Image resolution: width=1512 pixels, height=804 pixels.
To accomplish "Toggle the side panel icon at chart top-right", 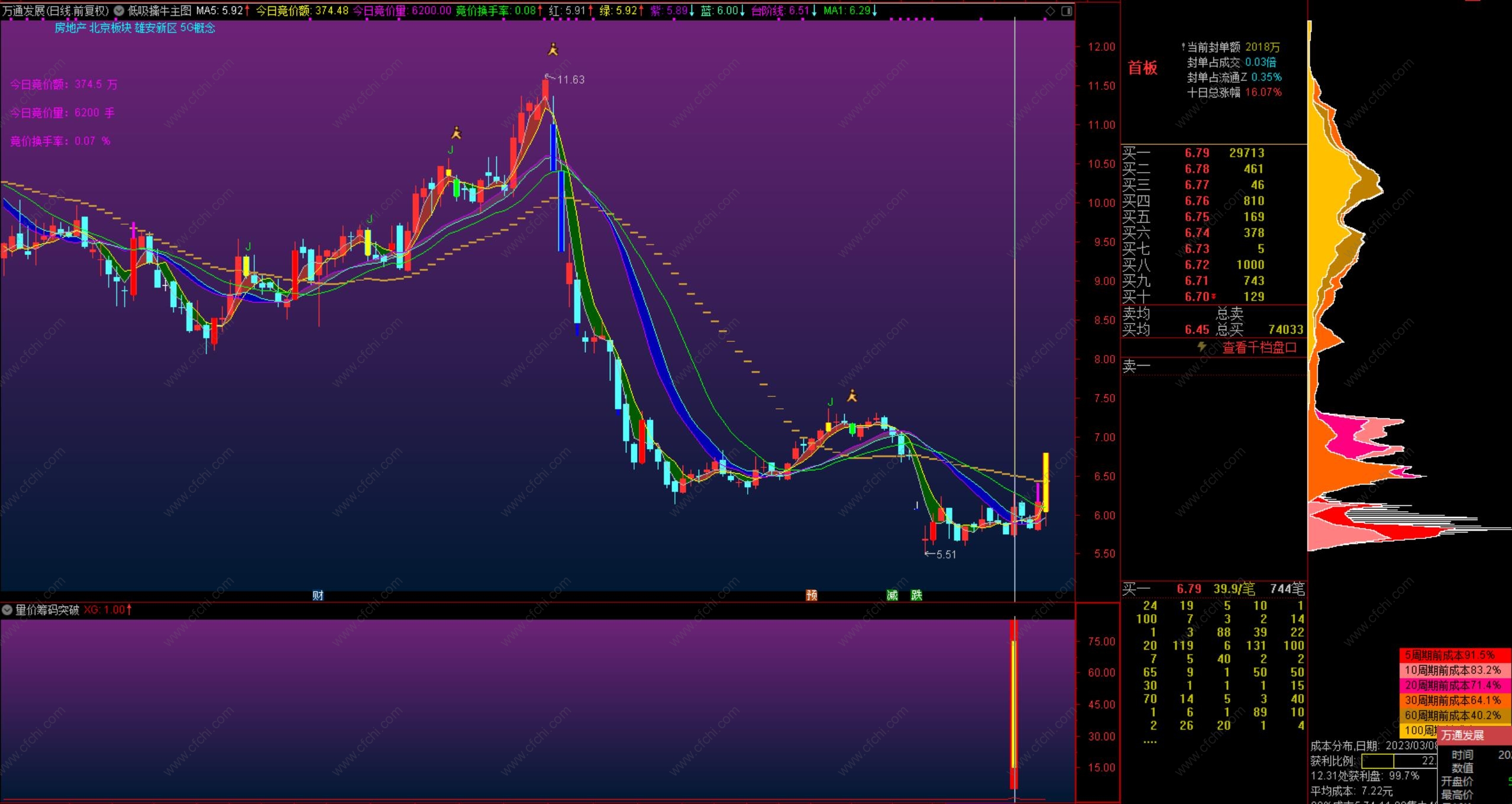I will 1067,11.
